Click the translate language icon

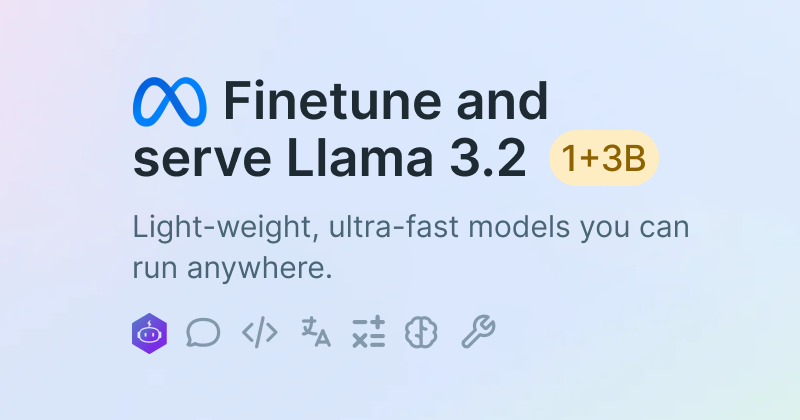[316, 333]
